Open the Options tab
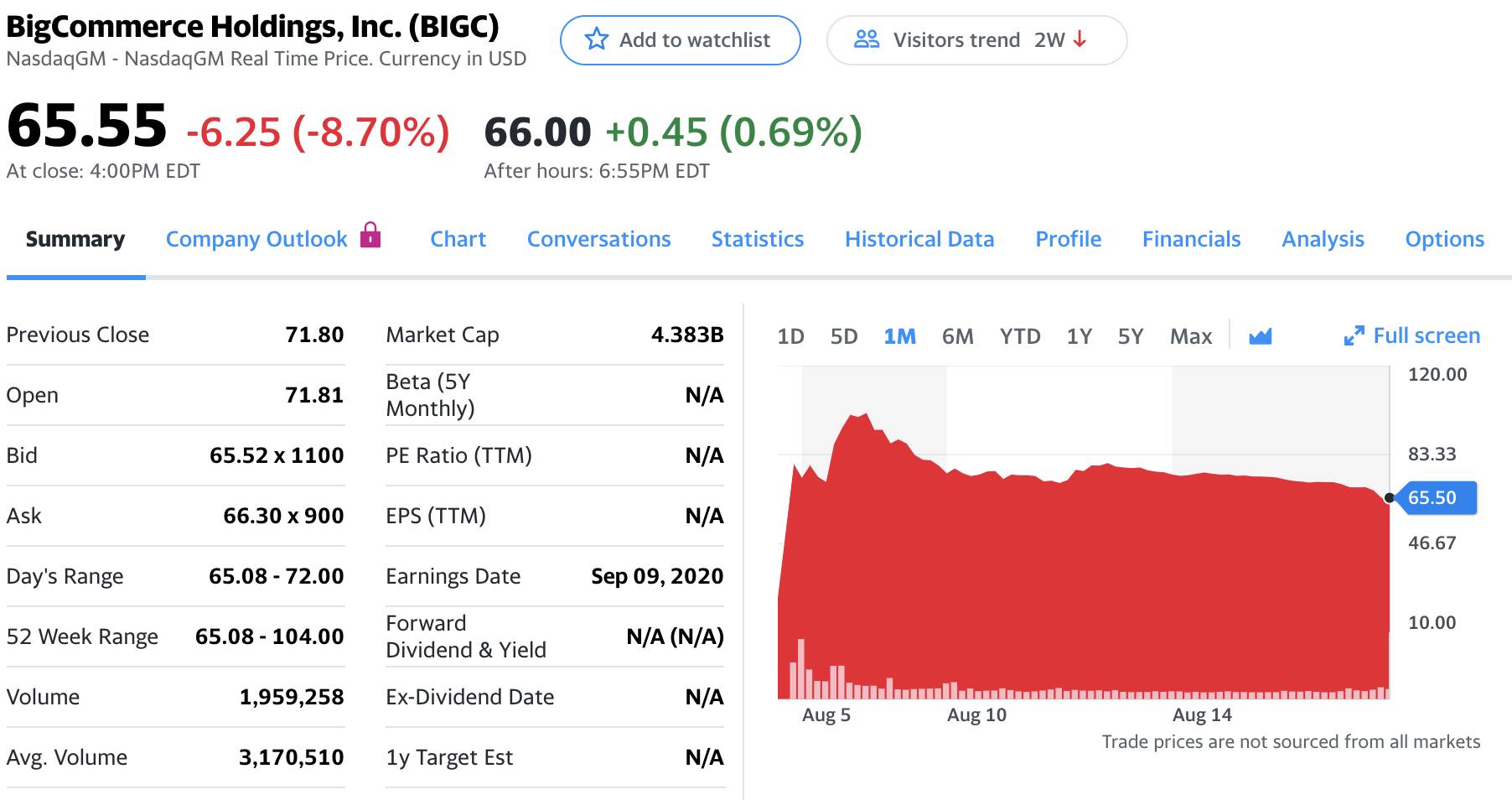 click(x=1444, y=239)
